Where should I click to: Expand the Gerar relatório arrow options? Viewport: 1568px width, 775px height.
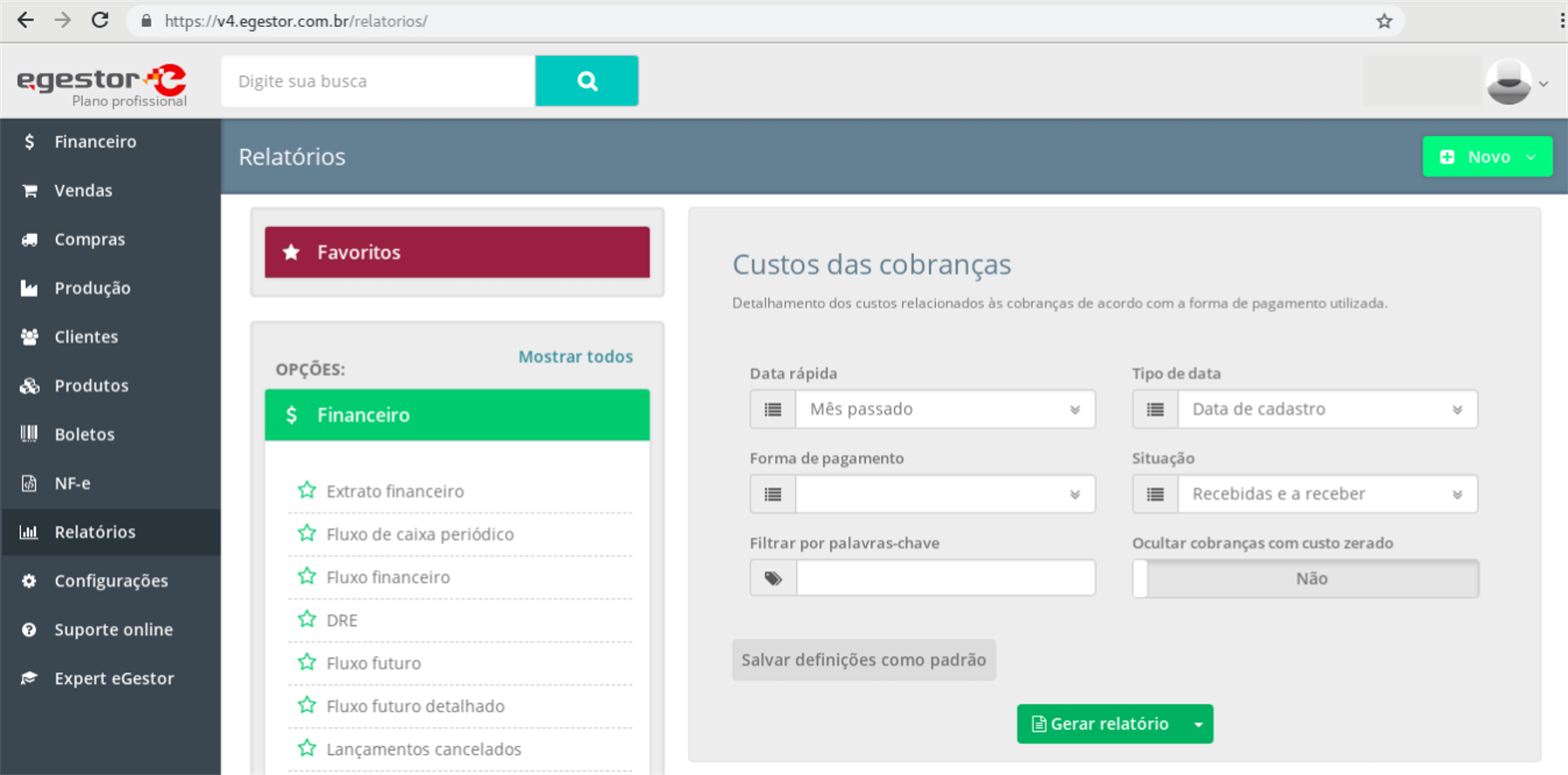pyautogui.click(x=1199, y=724)
